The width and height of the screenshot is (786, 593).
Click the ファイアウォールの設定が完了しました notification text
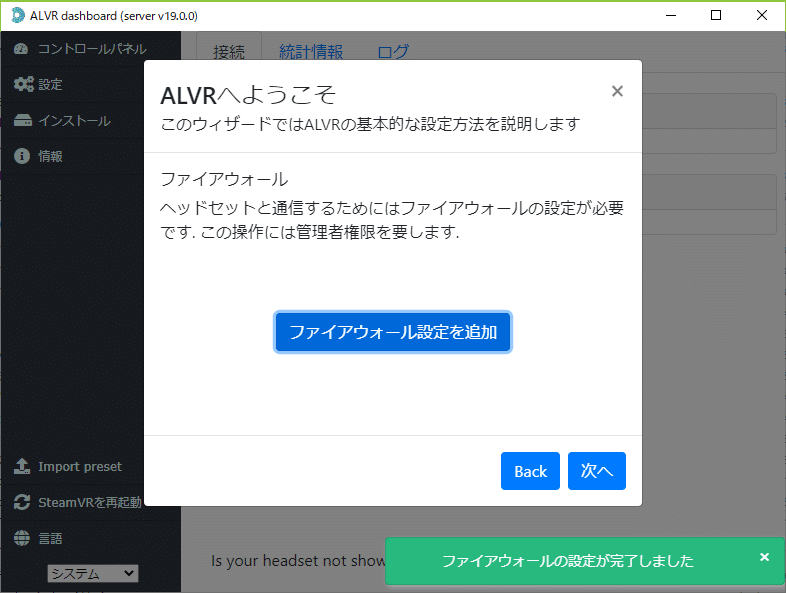568,560
